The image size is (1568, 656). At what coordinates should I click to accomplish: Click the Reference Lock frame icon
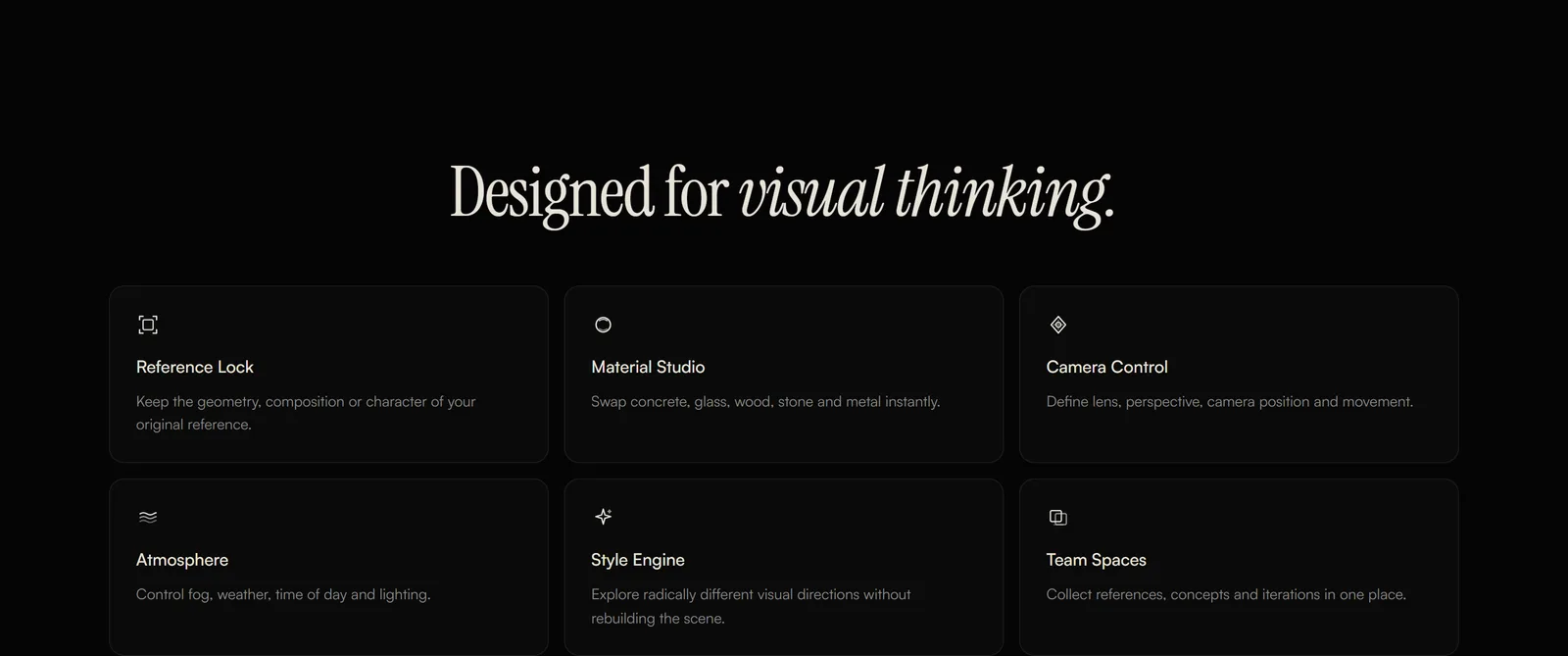click(148, 325)
